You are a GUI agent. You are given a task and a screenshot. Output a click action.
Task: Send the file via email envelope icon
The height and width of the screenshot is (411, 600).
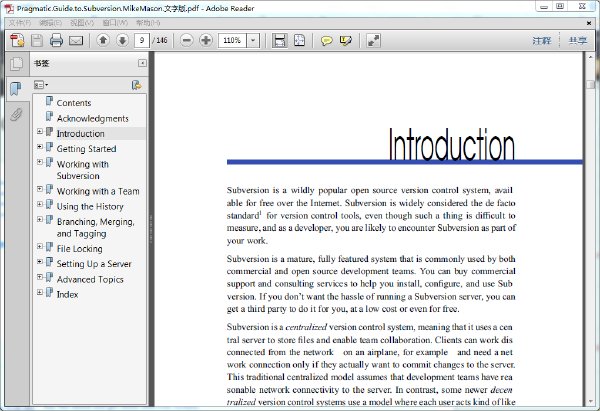pos(76,40)
